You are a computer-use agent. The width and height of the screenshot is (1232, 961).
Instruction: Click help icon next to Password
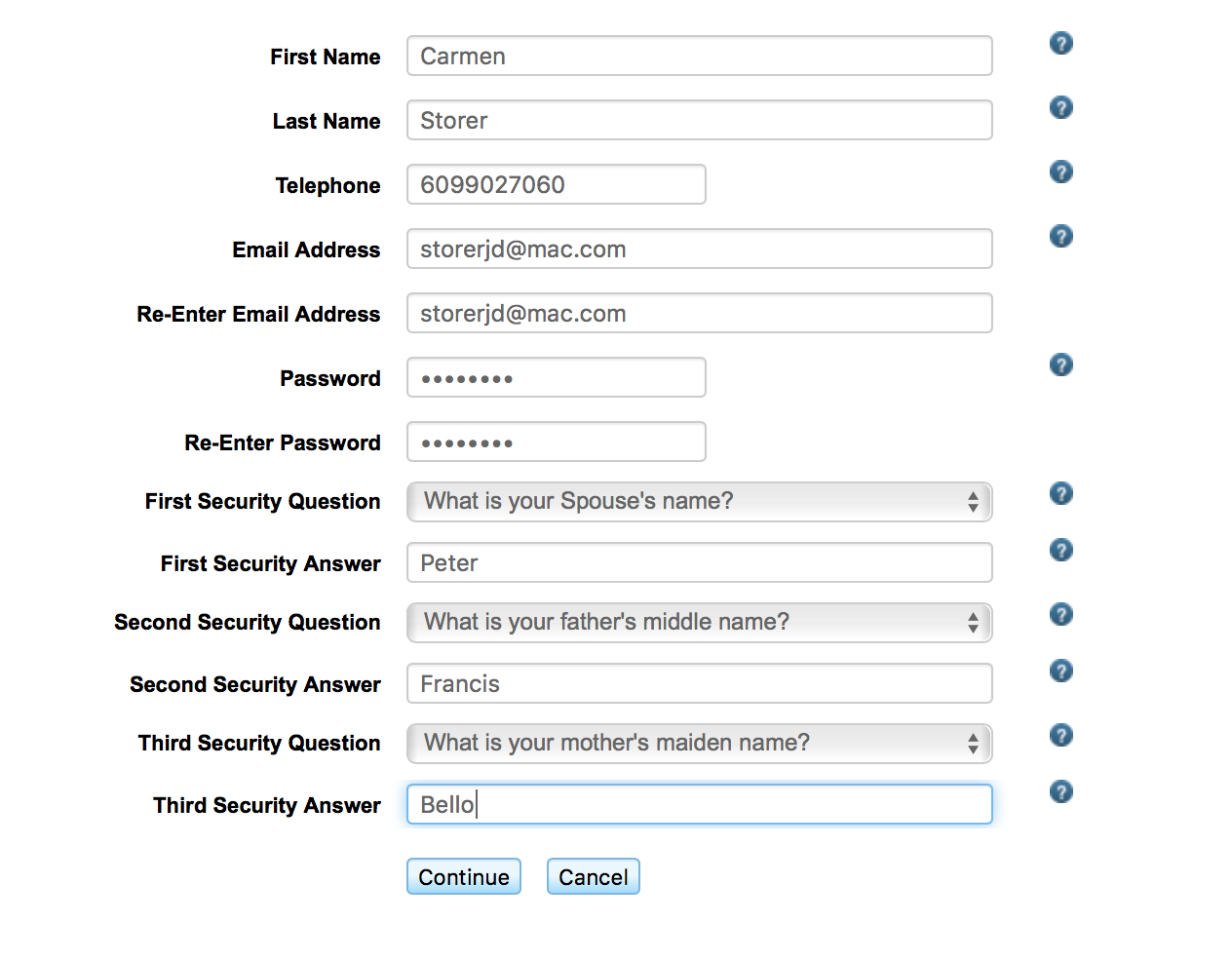1060,365
